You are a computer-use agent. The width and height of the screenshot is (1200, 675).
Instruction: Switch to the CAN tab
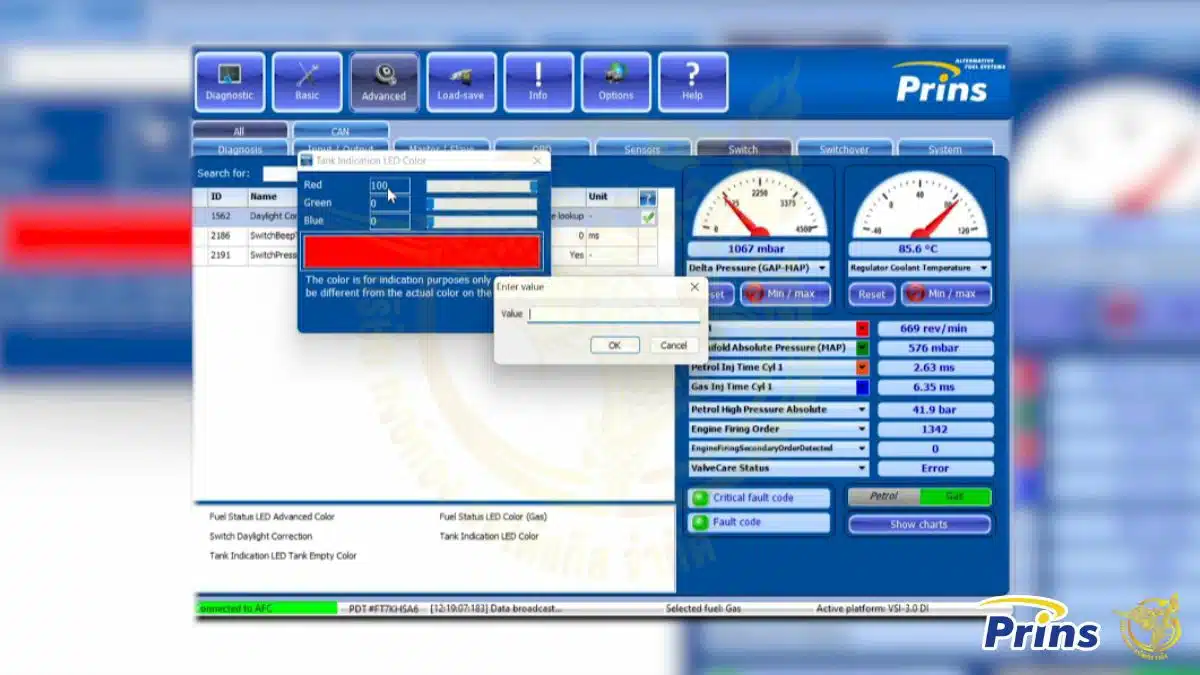tap(341, 131)
